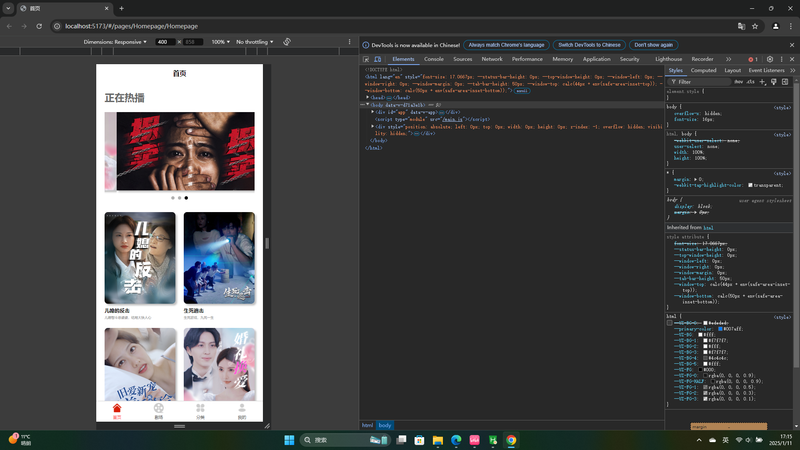
Task: Show more Styles sidebar tabs chevron
Action: (792, 70)
